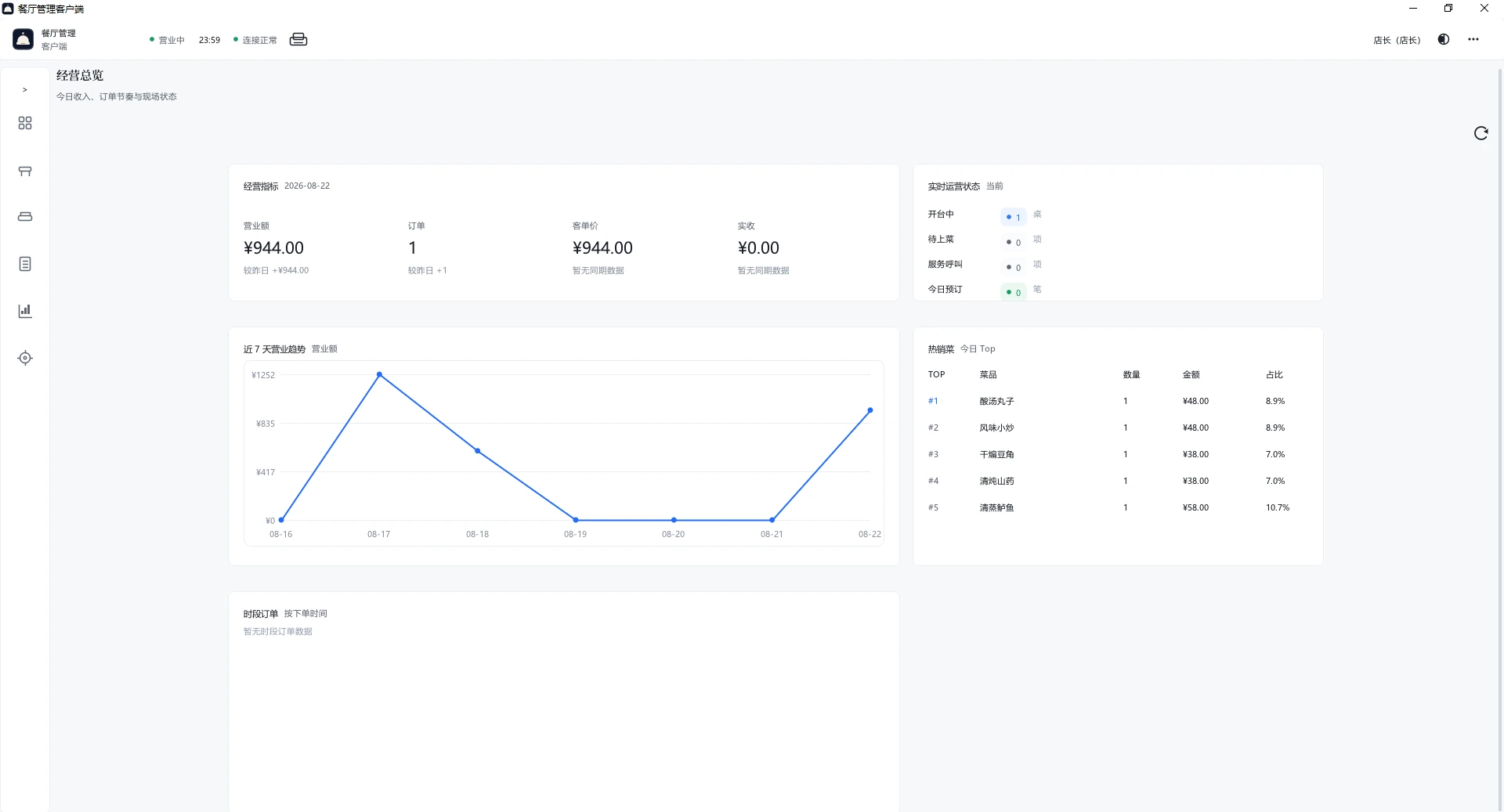Toggle the dark/light theme icon
1504x812 pixels.
tap(1444, 40)
